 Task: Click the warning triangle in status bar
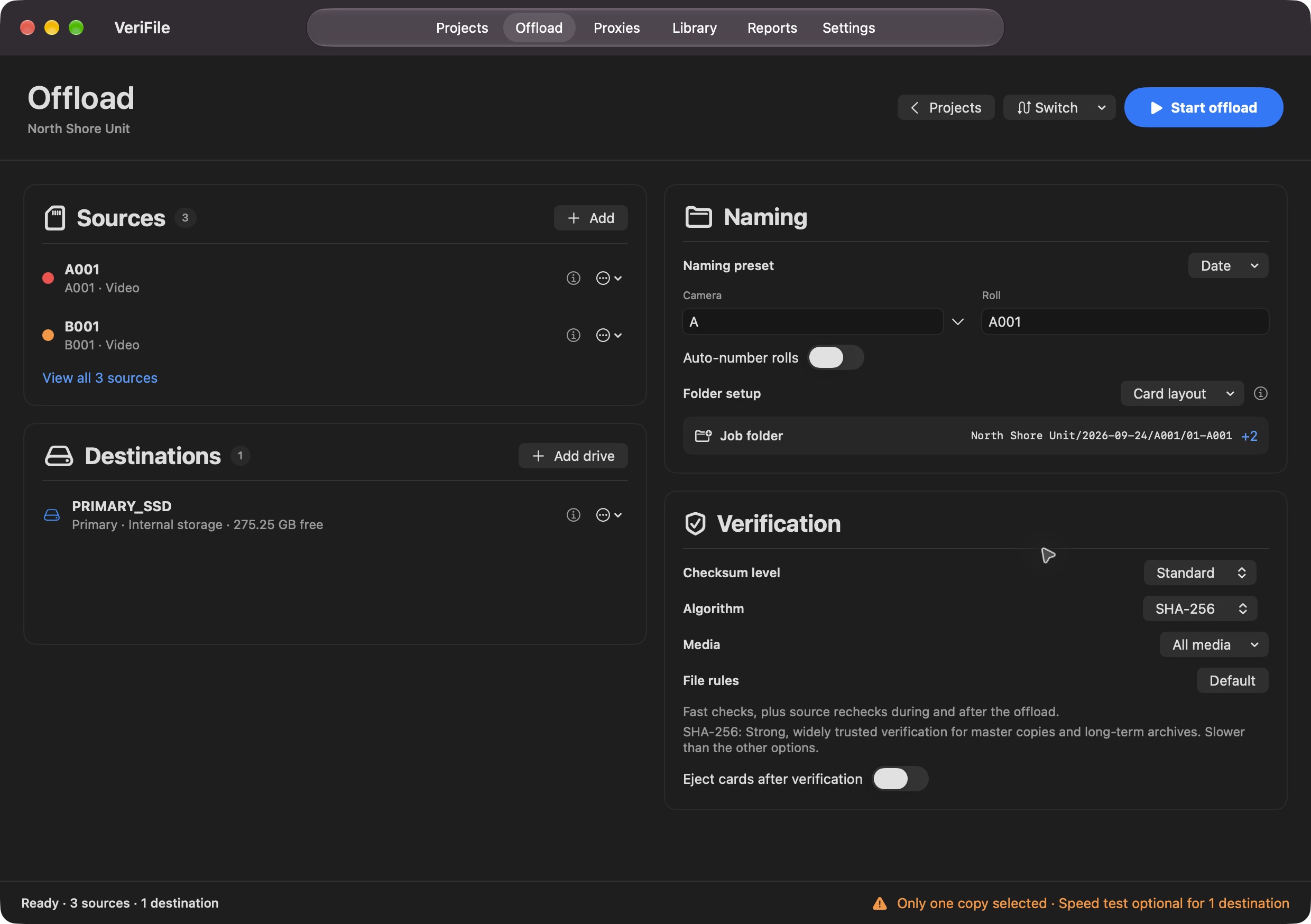[879, 903]
